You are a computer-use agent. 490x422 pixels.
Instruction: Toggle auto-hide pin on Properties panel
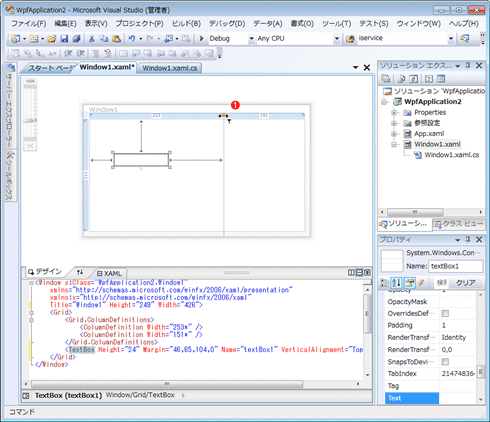pos(468,239)
